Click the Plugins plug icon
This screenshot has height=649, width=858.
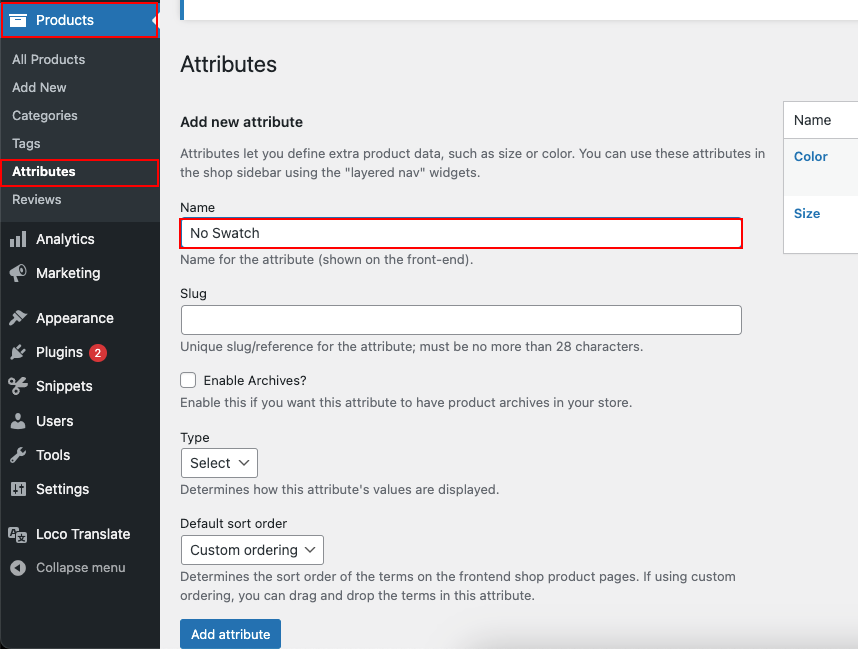tap(18, 352)
